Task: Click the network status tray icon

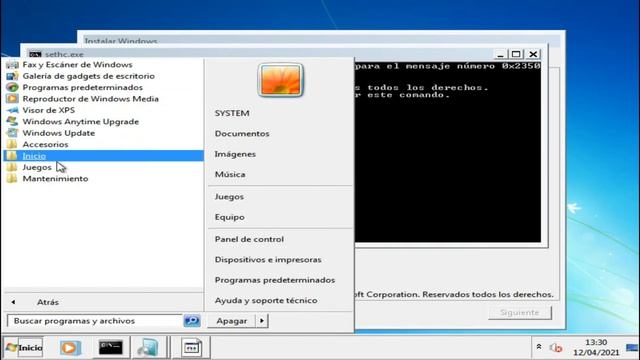Action: 556,348
